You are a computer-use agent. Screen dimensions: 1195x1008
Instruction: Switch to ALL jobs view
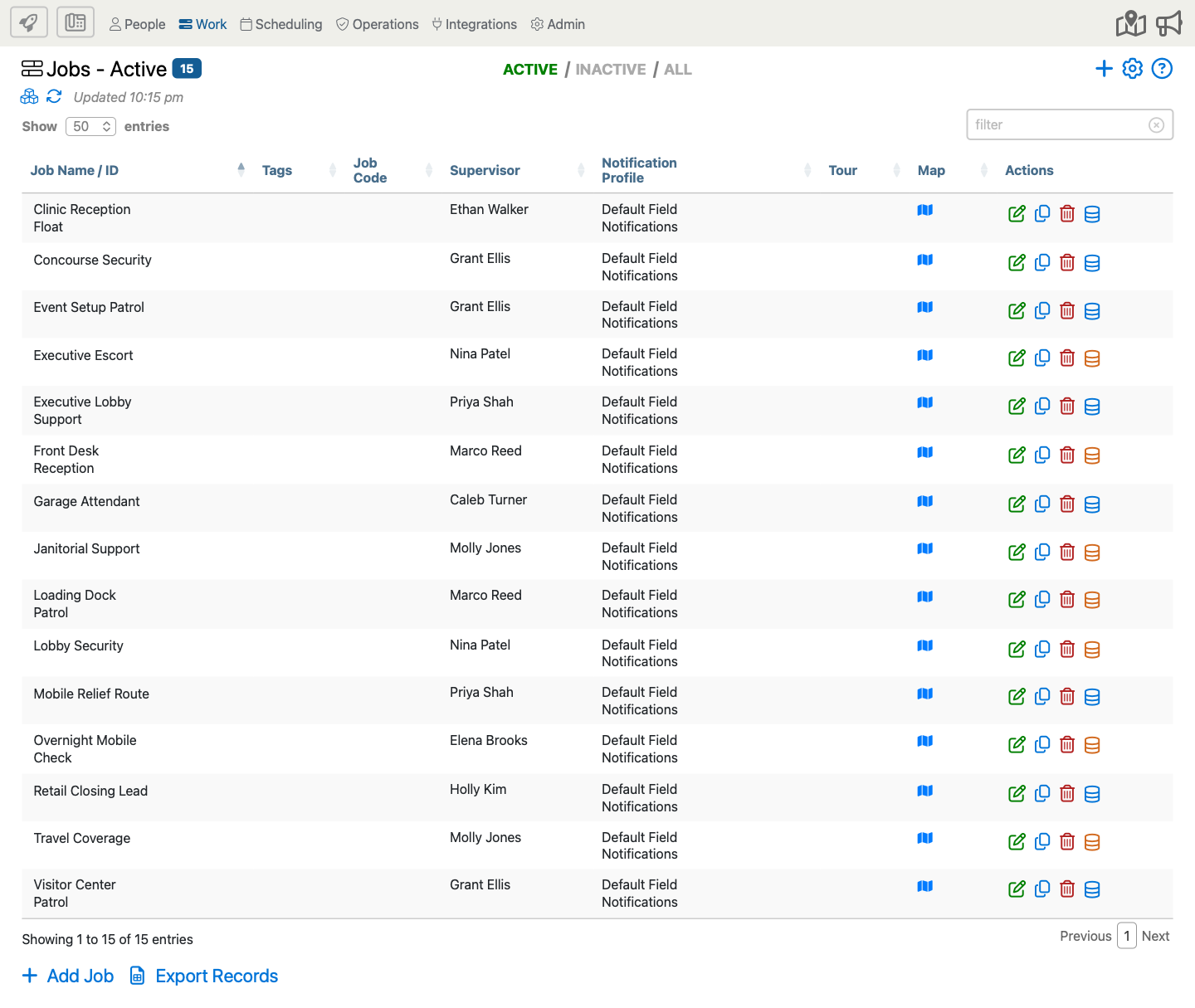click(x=678, y=70)
